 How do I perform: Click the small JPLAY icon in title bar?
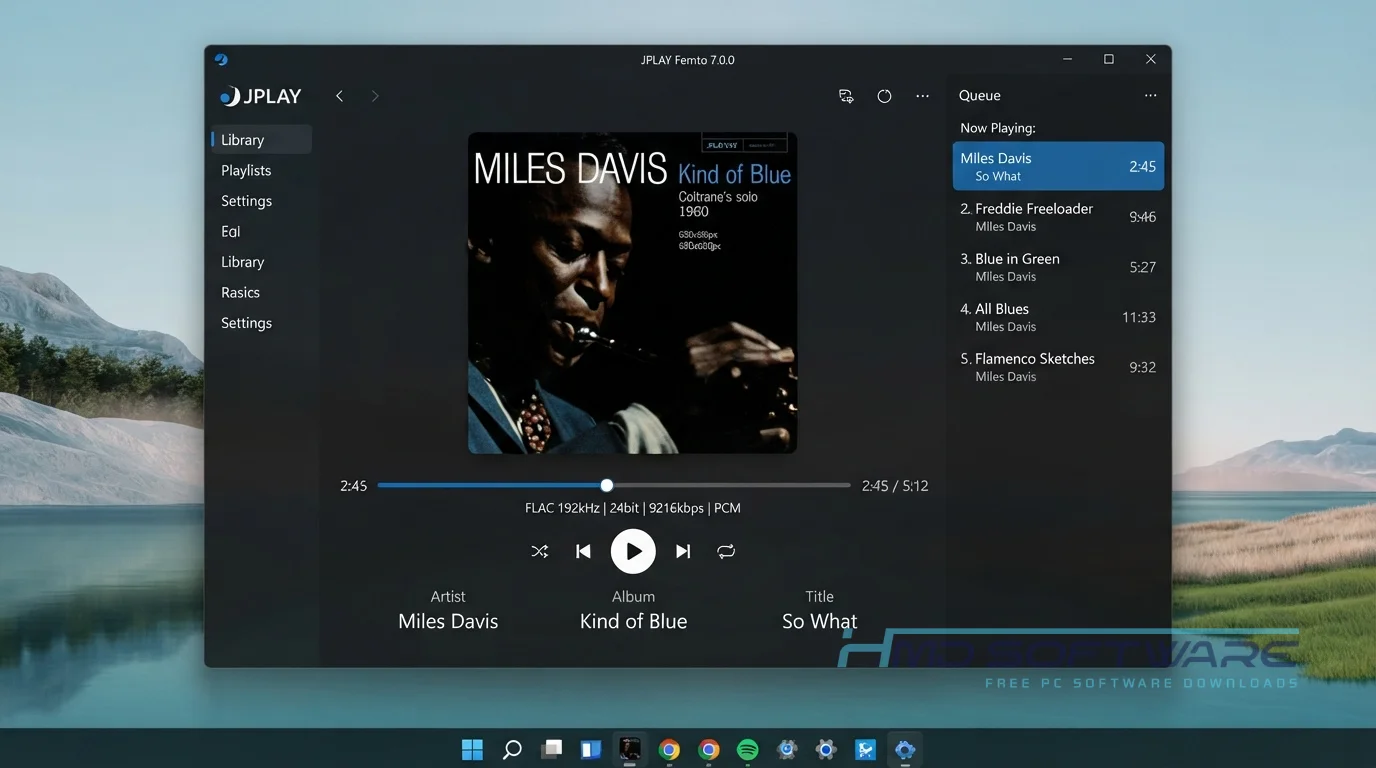point(221,60)
